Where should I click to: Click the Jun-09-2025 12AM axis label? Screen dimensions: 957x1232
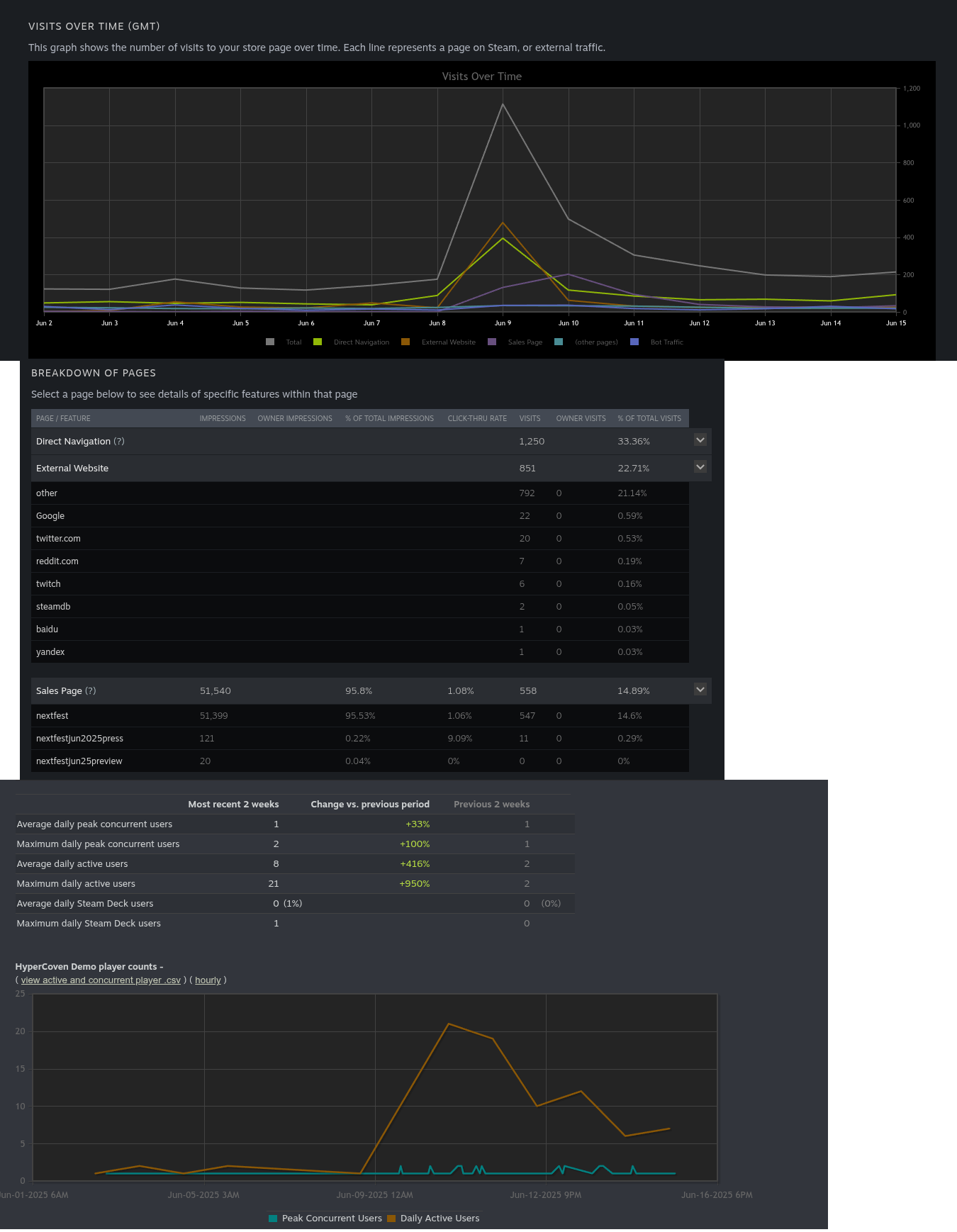[x=374, y=1194]
